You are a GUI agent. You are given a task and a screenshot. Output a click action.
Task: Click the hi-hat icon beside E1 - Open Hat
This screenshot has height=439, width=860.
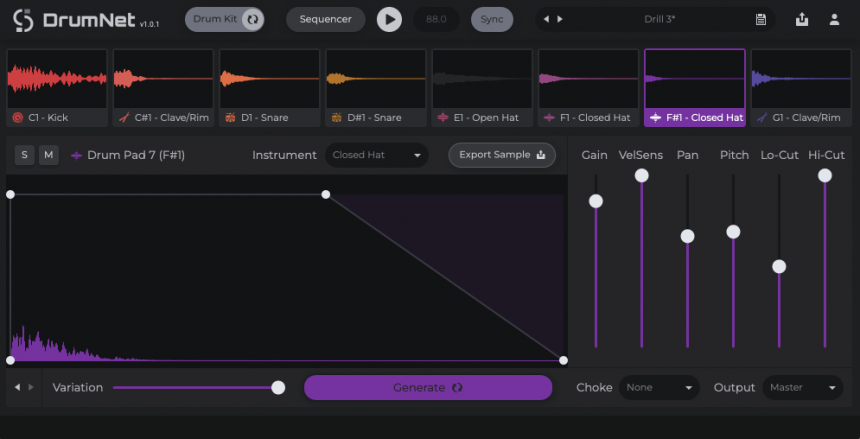coord(443,117)
